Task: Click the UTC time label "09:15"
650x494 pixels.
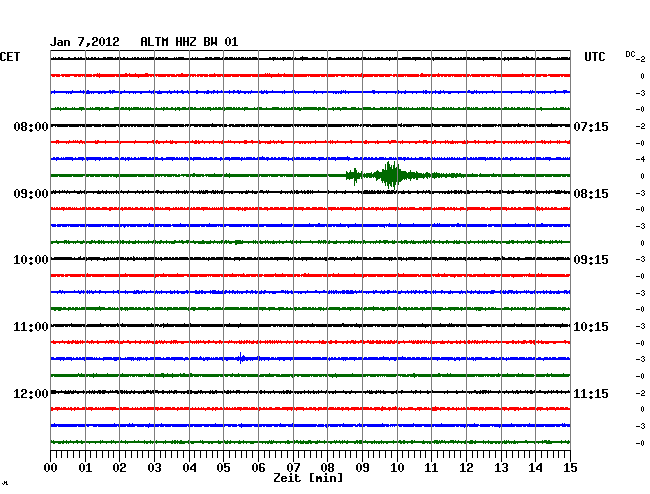Action: [591, 260]
